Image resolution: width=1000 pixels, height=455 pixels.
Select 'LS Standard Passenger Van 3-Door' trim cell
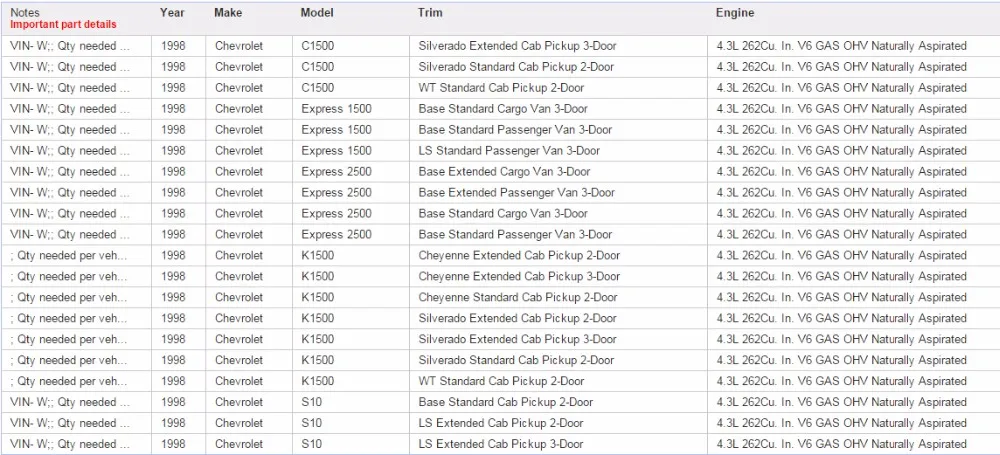click(509, 151)
